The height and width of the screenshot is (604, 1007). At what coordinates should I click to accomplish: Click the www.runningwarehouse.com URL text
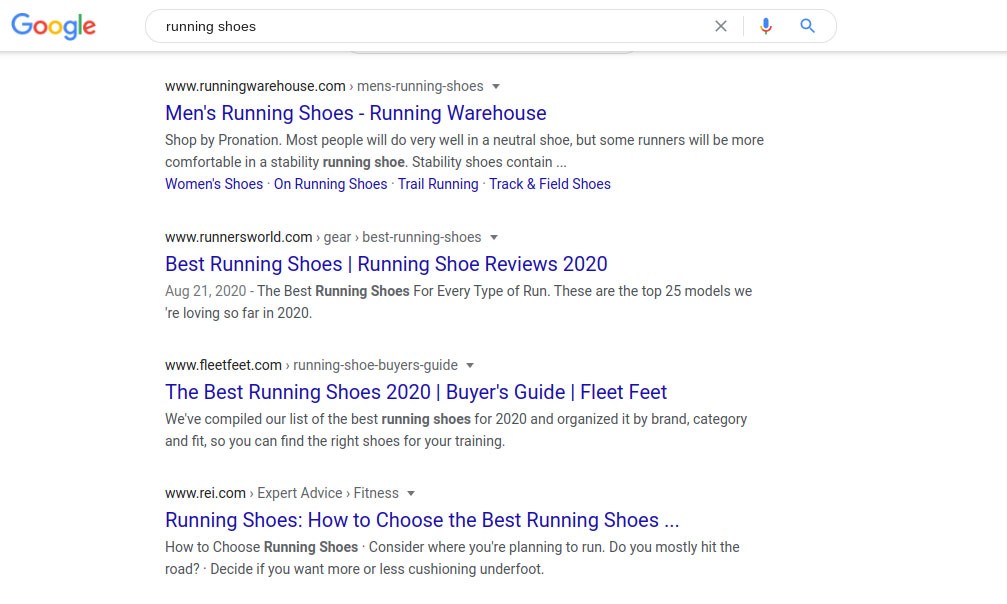click(x=255, y=86)
